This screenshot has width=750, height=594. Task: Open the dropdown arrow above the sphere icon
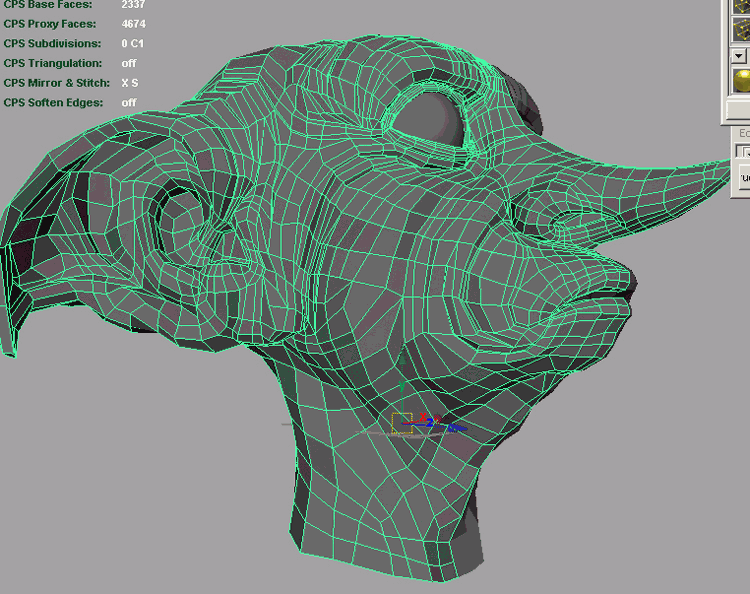tap(740, 56)
